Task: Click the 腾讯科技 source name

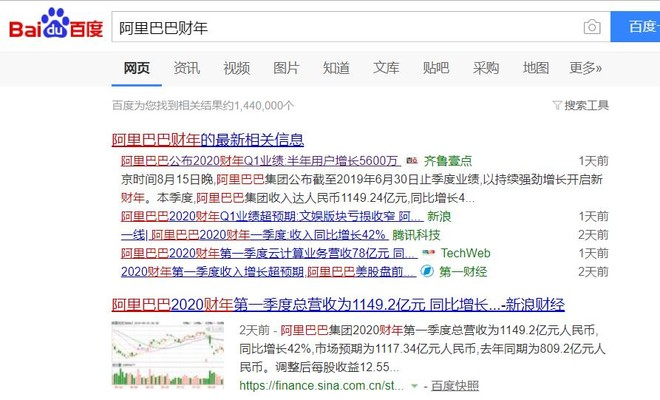Action: [416, 235]
